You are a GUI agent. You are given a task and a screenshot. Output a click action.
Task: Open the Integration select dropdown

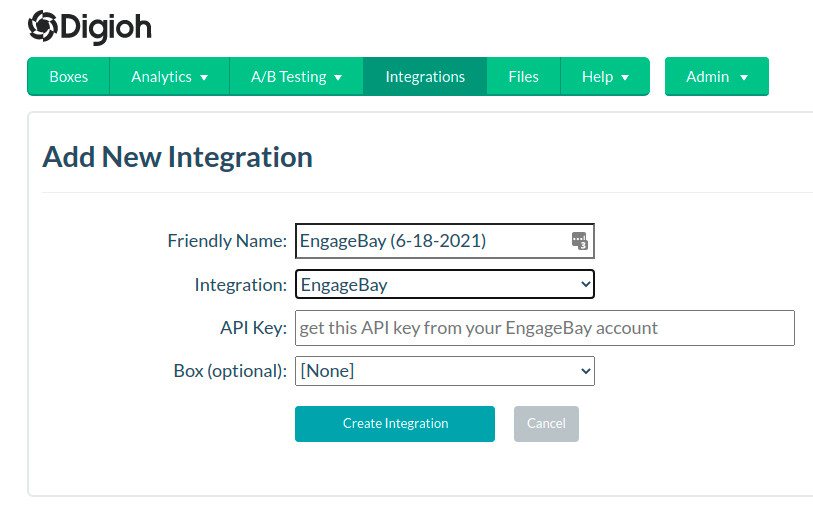pyautogui.click(x=445, y=284)
